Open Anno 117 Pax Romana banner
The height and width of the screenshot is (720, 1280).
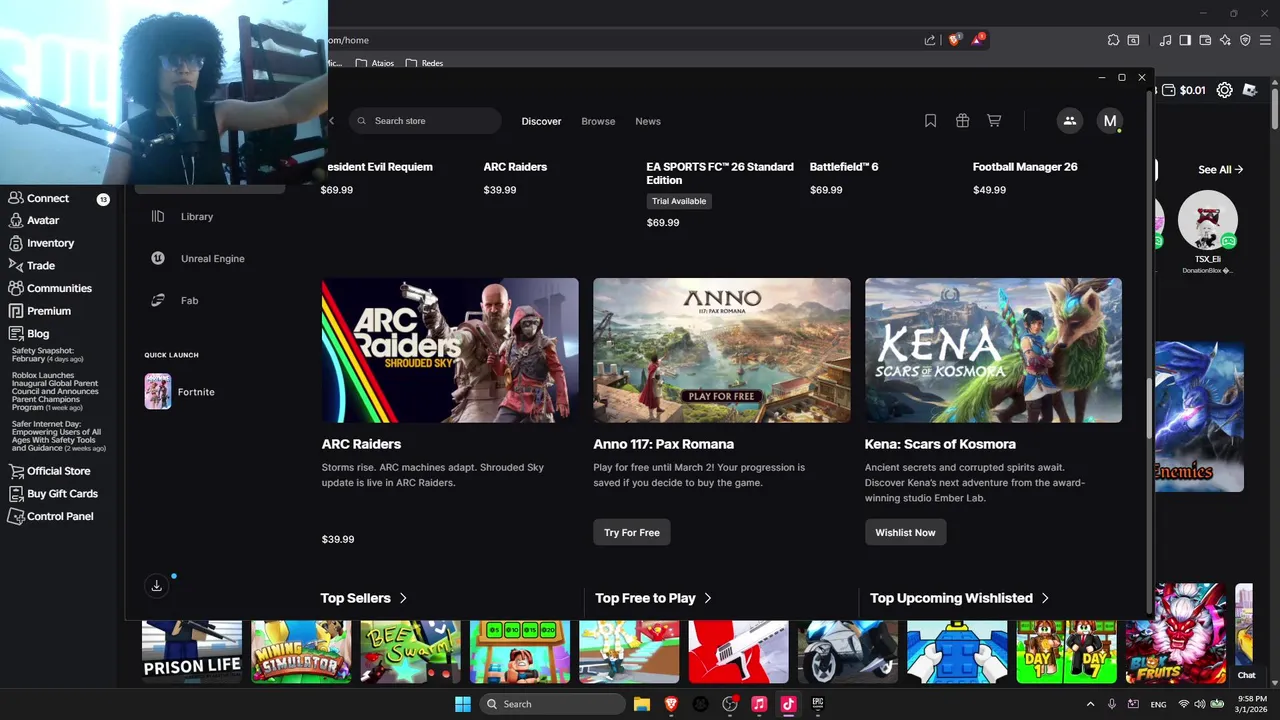click(722, 350)
